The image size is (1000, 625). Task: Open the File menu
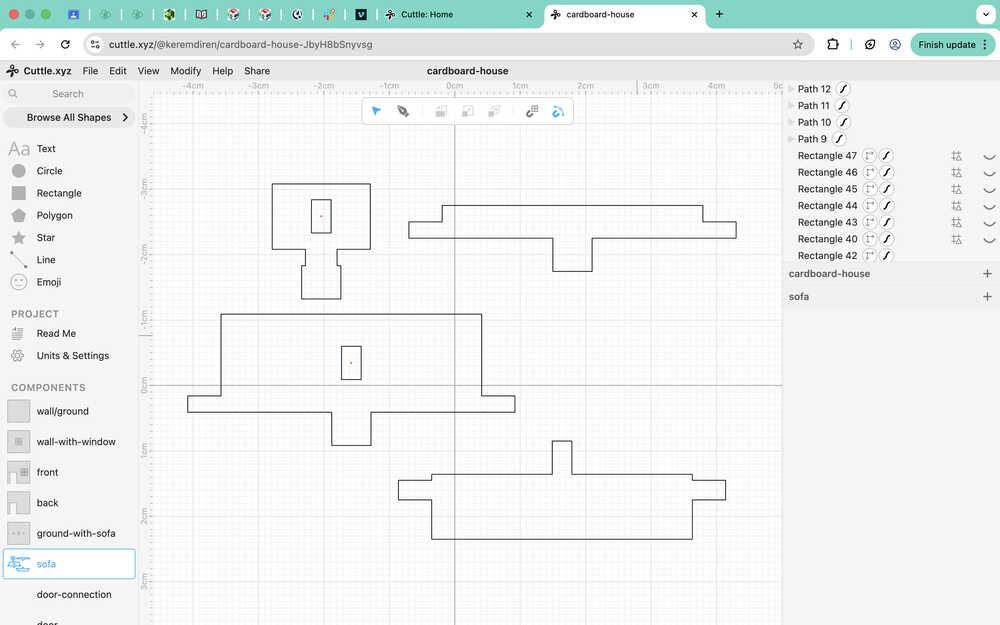91,71
